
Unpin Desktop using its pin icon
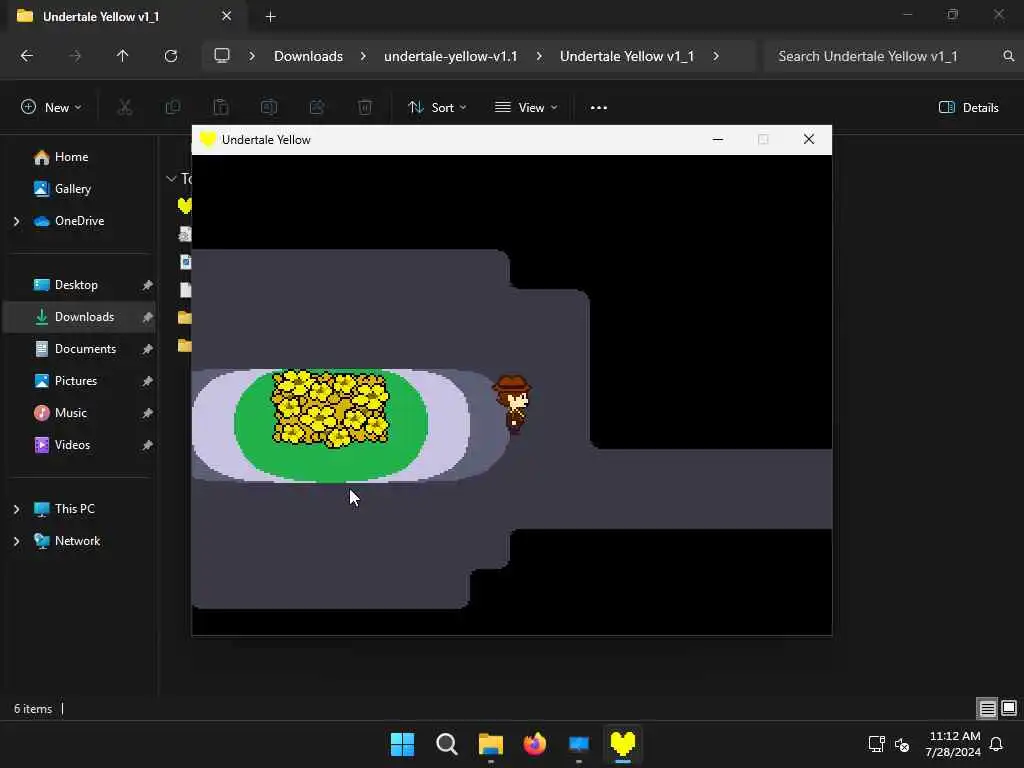point(148,285)
